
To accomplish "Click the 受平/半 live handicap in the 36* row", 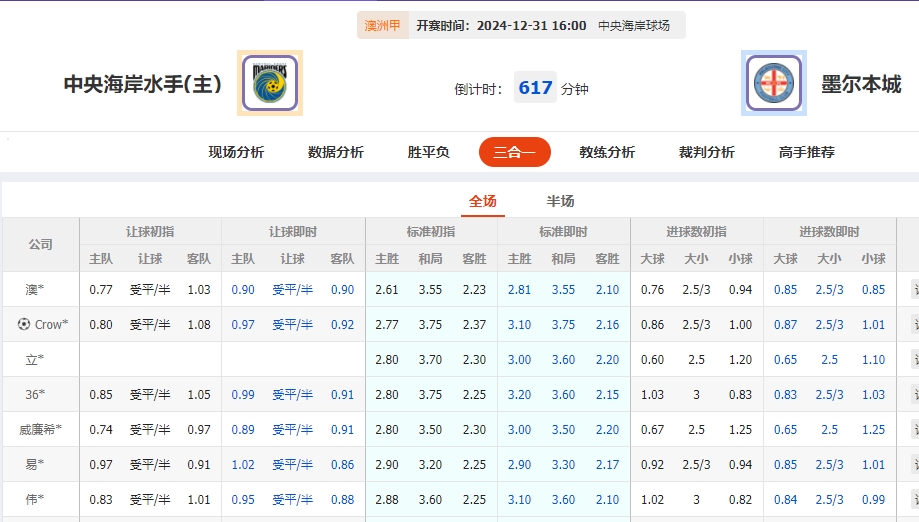I will click(x=292, y=395).
